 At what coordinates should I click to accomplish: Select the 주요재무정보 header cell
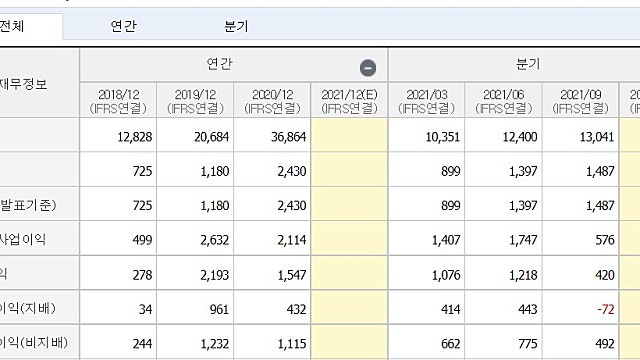(x=39, y=83)
